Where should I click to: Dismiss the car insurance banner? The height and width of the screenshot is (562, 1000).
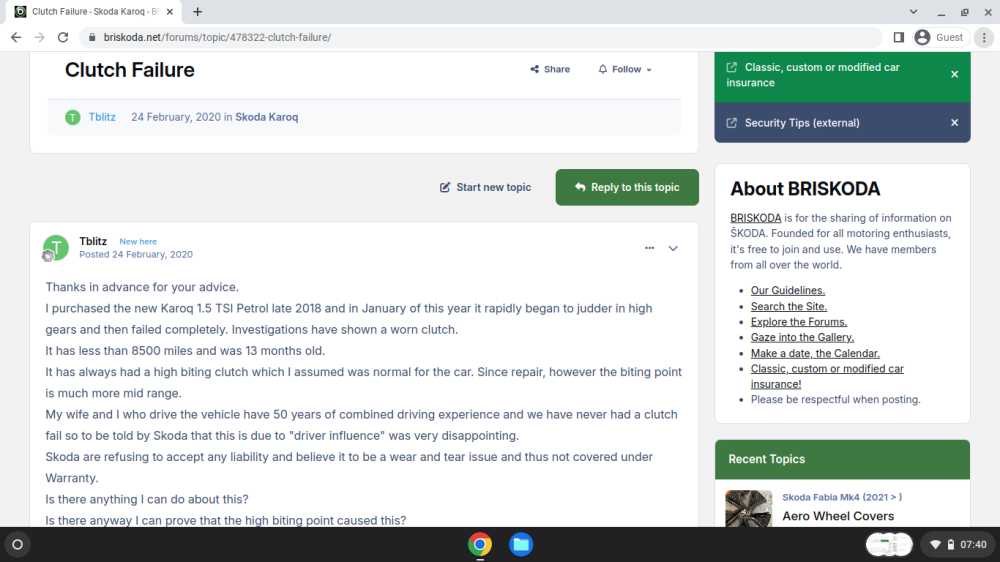(x=955, y=75)
